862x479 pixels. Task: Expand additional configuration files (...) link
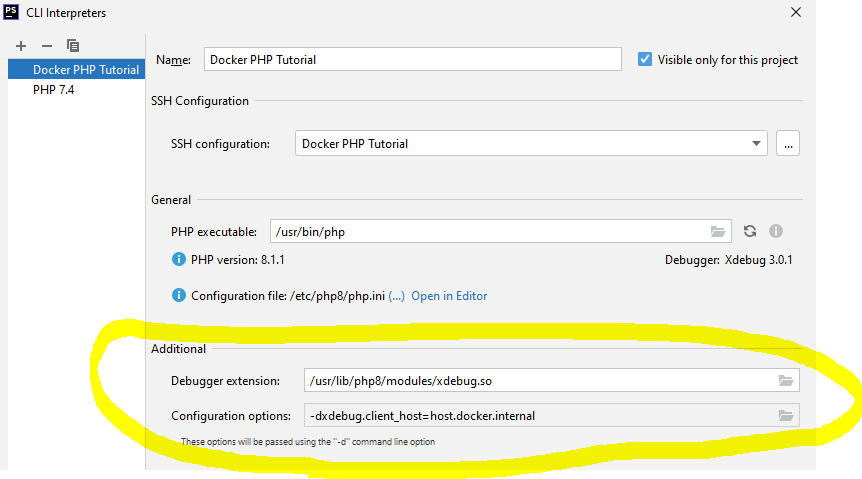click(396, 296)
